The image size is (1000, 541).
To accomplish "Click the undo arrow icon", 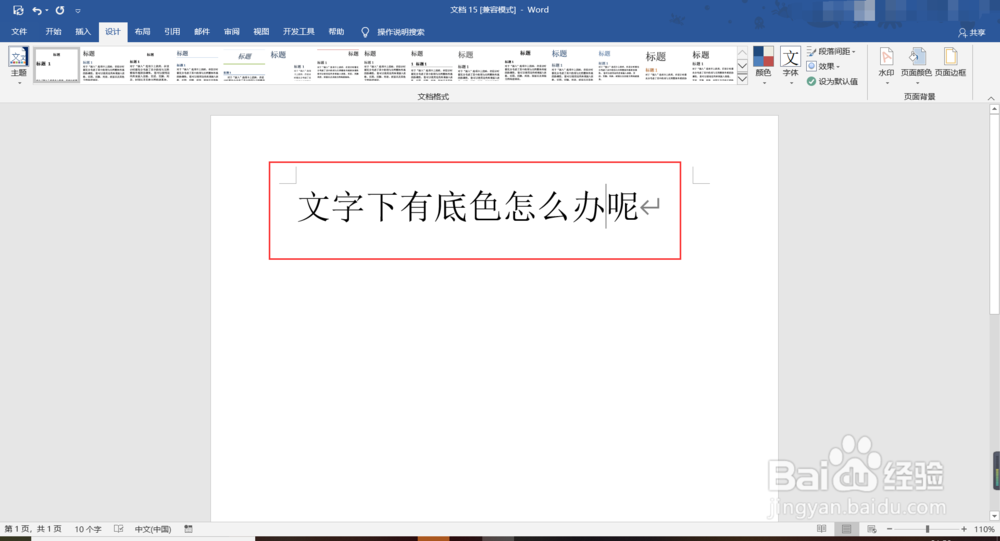I will pos(37,10).
